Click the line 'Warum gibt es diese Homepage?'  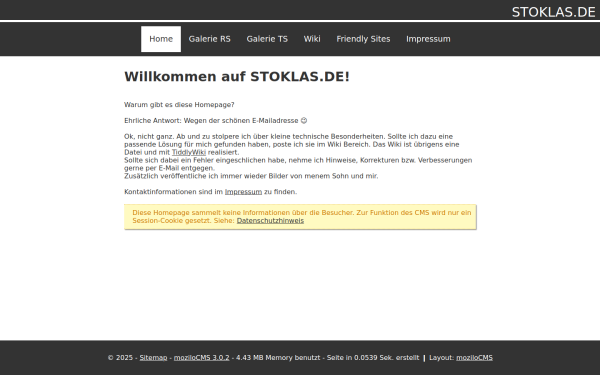point(179,105)
